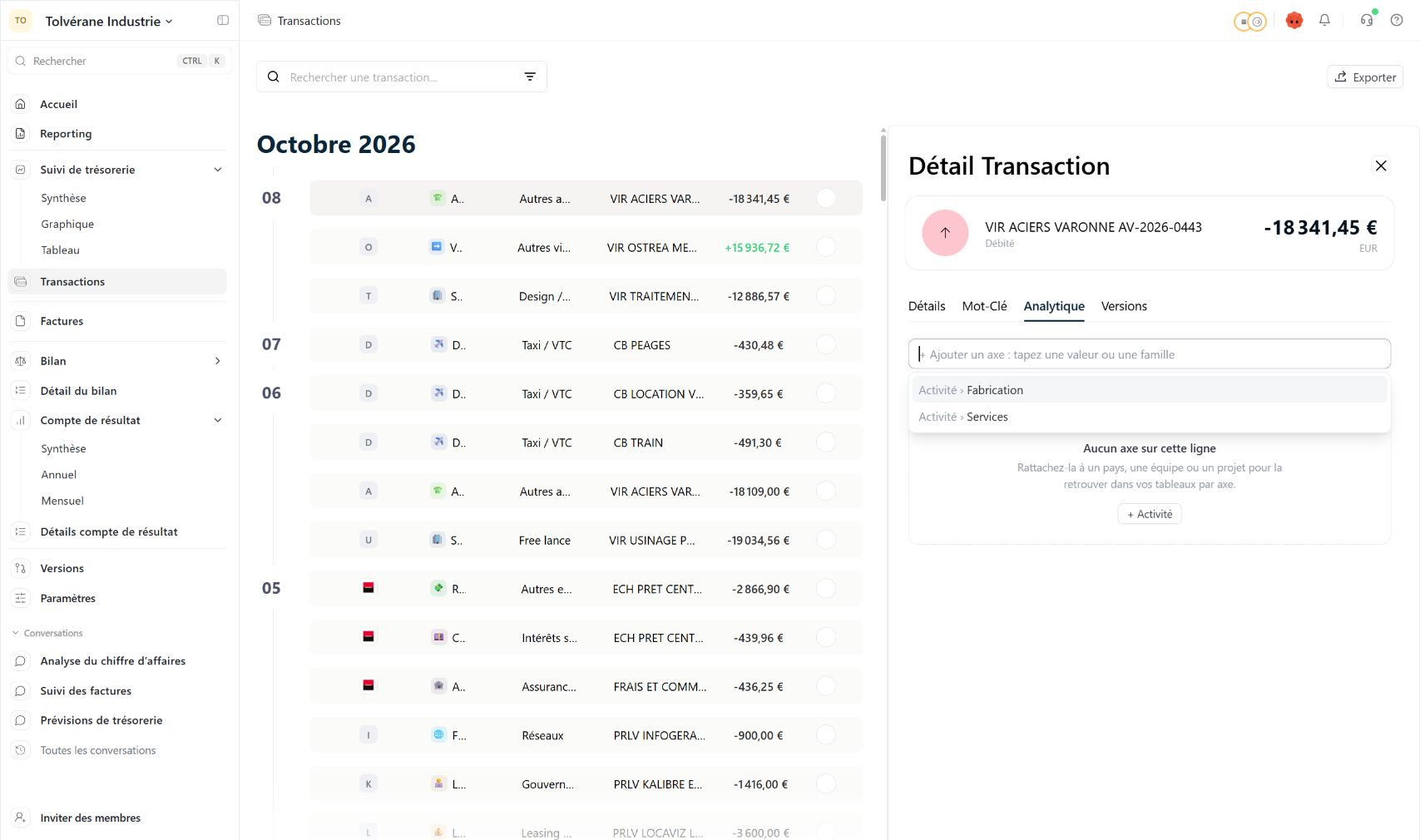The image size is (1420, 840).
Task: Click the transactions list scrollbar
Action: click(x=883, y=167)
